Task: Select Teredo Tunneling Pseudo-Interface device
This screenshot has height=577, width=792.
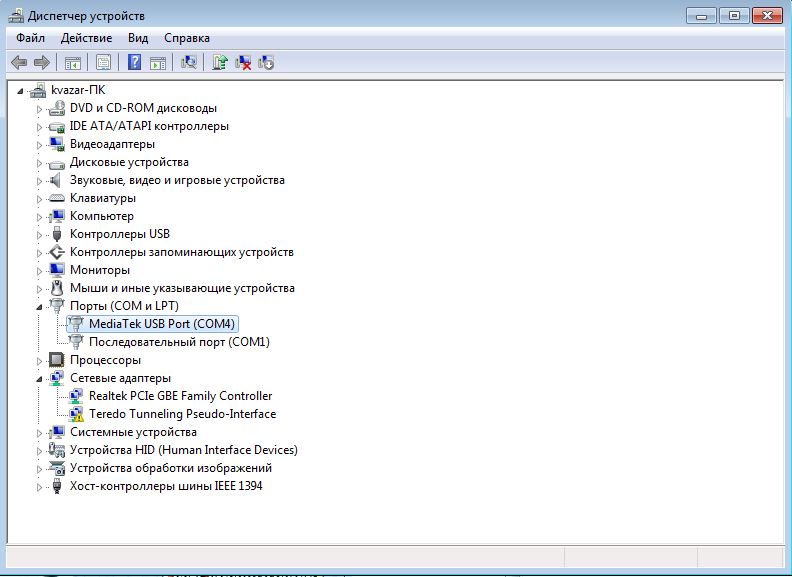Action: pos(182,414)
